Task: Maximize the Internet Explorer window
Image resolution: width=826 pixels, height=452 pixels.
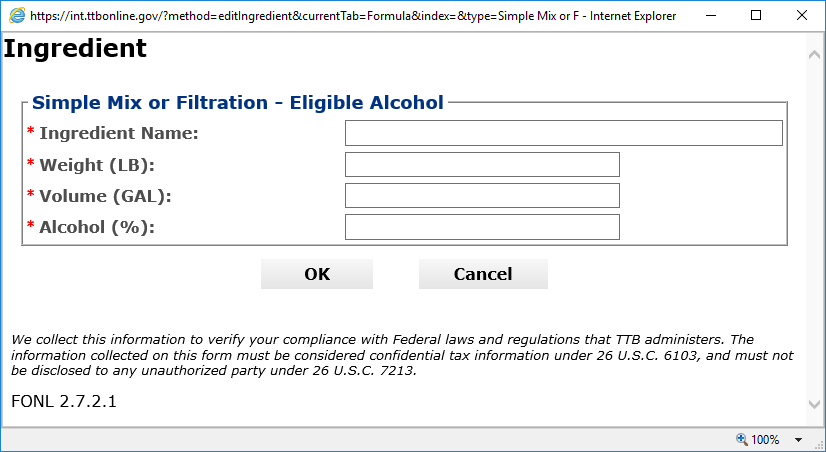Action: 755,16
